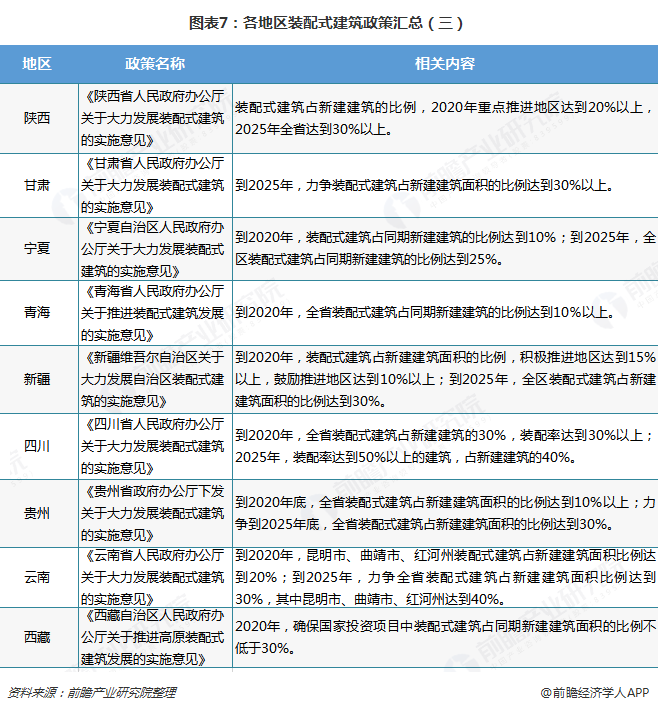The height and width of the screenshot is (711, 658).
Task: Select the 政策名称 column header
Action: click(155, 63)
